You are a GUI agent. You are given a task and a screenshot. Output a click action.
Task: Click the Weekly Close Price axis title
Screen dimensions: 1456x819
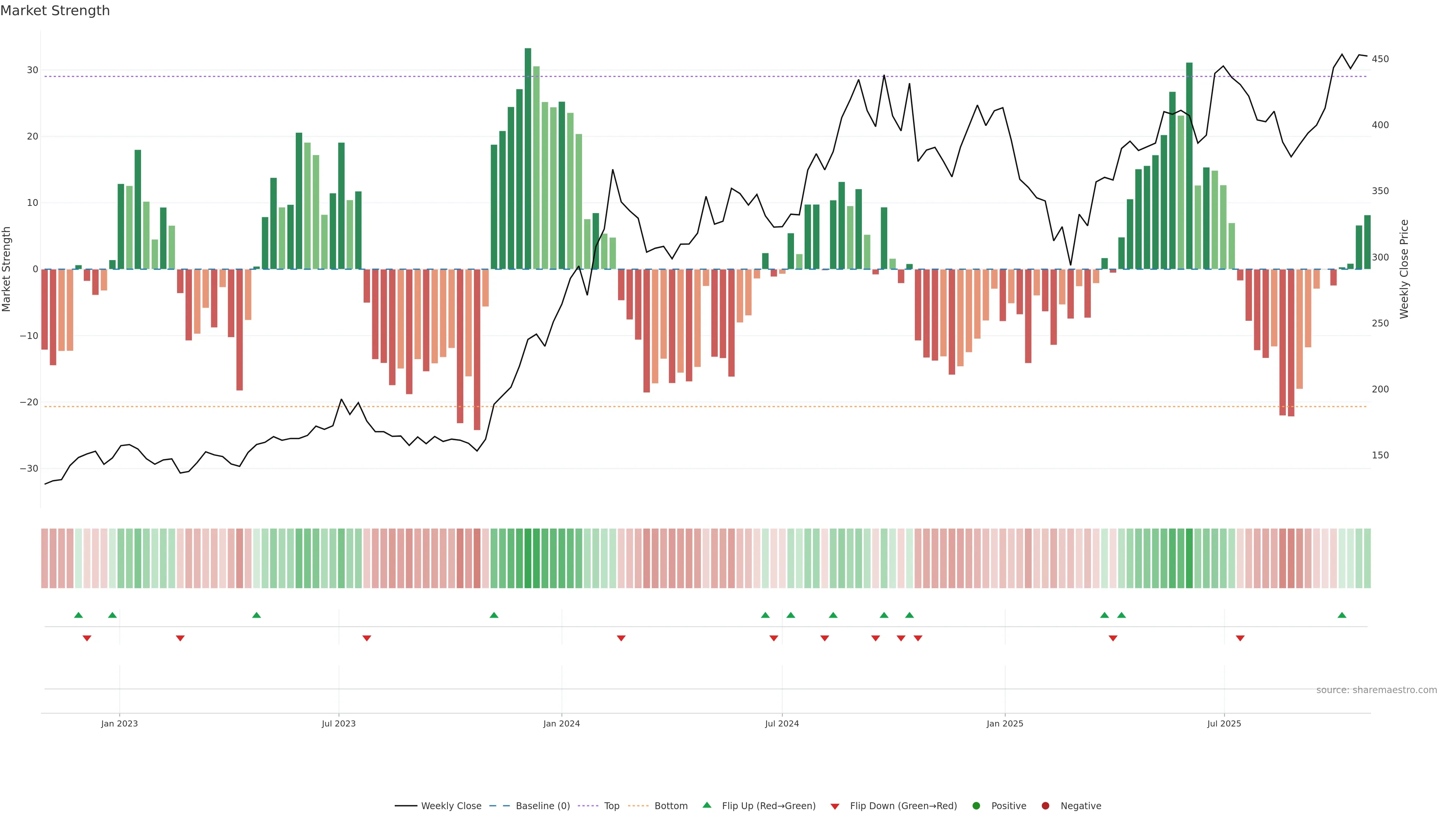[1404, 269]
